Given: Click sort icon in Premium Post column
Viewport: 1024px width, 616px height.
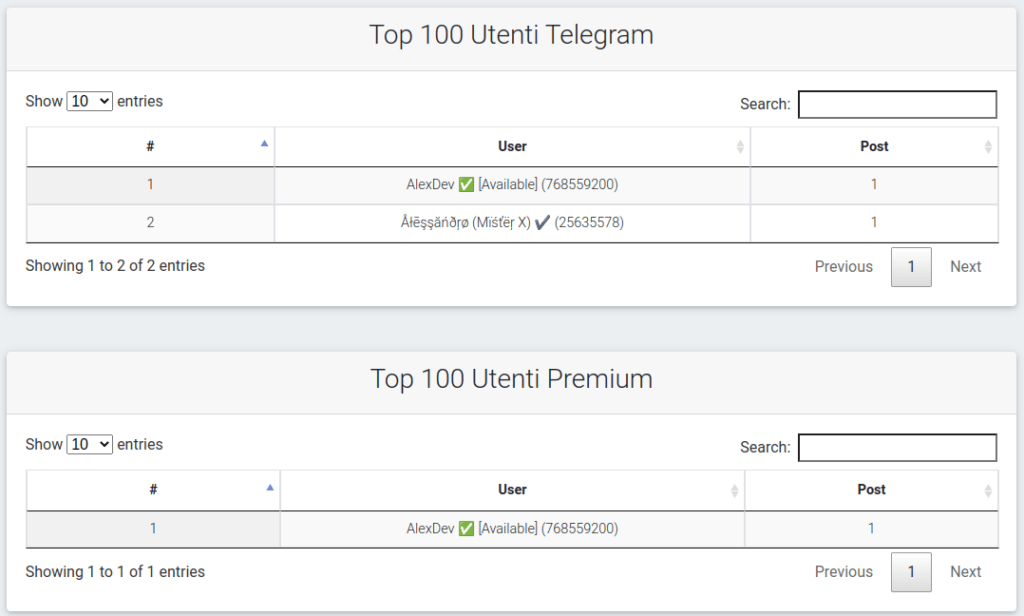Looking at the screenshot, I should pos(988,490).
